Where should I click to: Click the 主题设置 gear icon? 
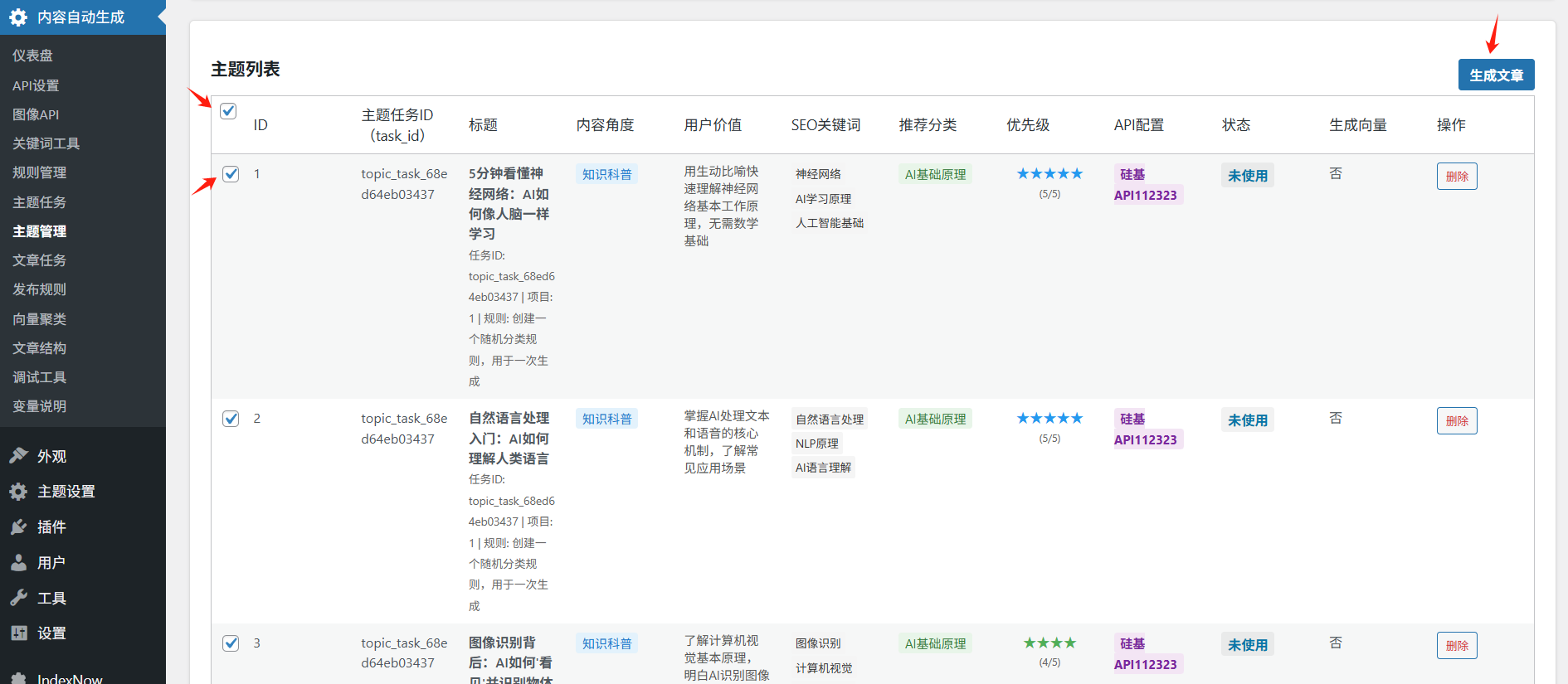click(x=18, y=492)
